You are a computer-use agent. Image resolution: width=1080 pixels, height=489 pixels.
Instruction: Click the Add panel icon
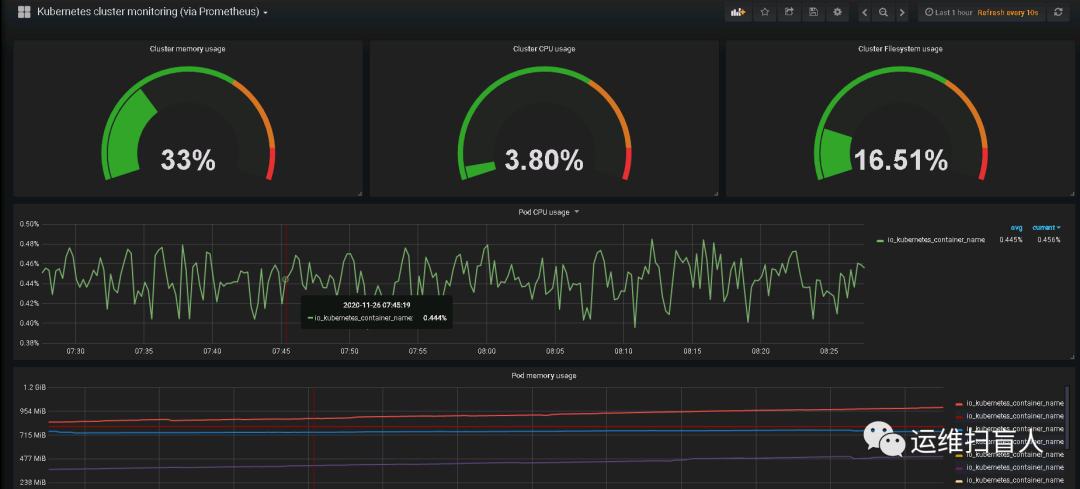(738, 12)
